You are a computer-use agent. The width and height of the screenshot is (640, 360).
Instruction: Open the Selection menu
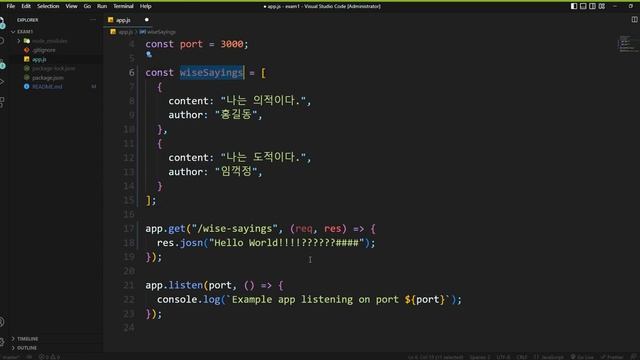48,6
